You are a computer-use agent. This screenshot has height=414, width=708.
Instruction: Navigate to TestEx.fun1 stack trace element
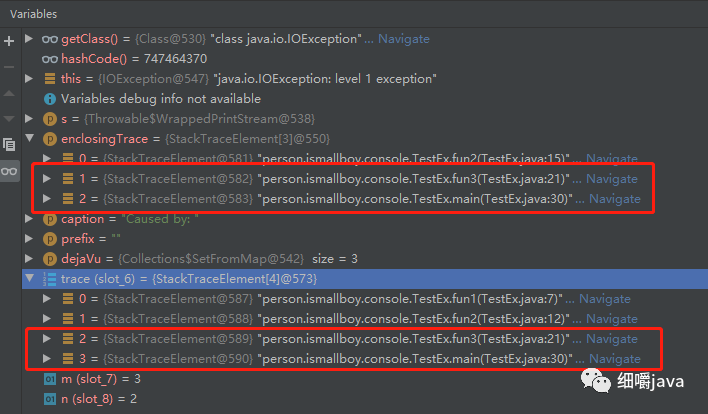click(604, 298)
